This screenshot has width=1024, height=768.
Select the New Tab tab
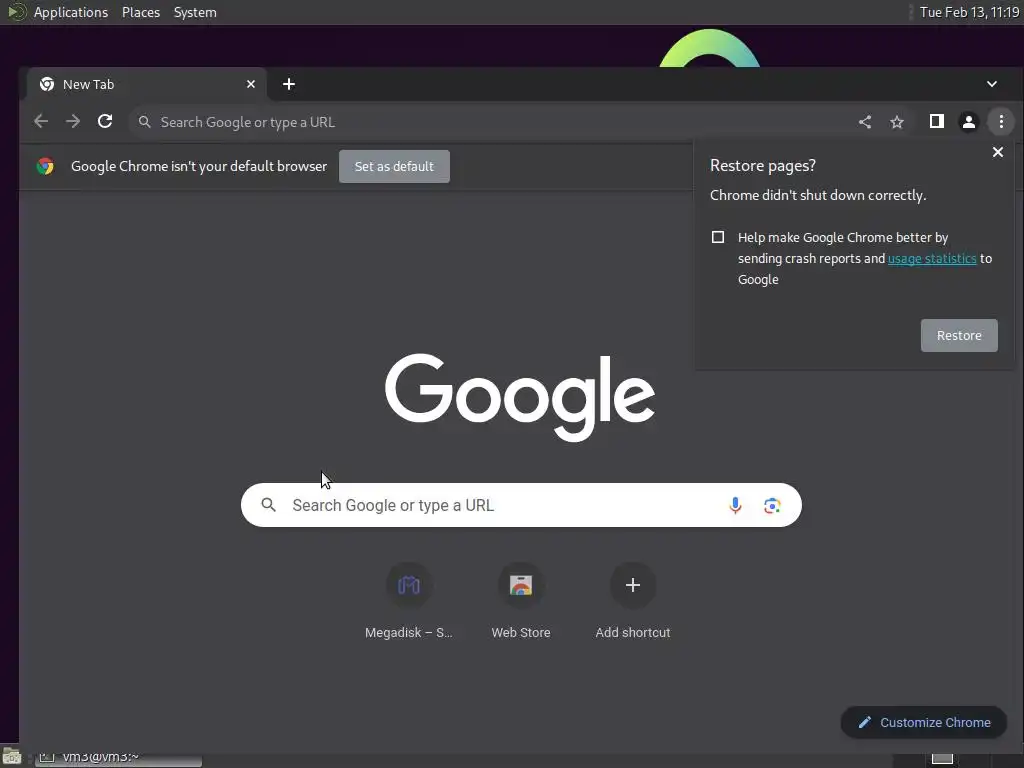(147, 84)
